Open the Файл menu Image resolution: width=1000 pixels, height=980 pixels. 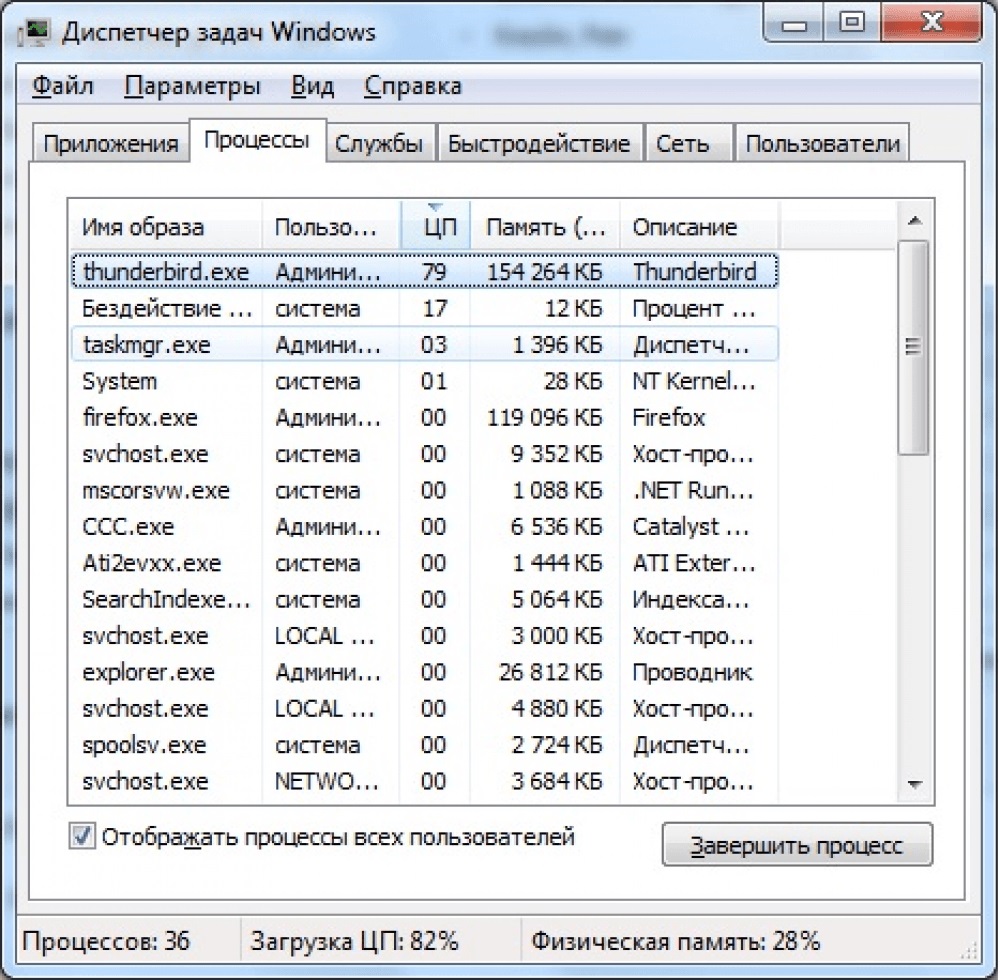click(62, 85)
